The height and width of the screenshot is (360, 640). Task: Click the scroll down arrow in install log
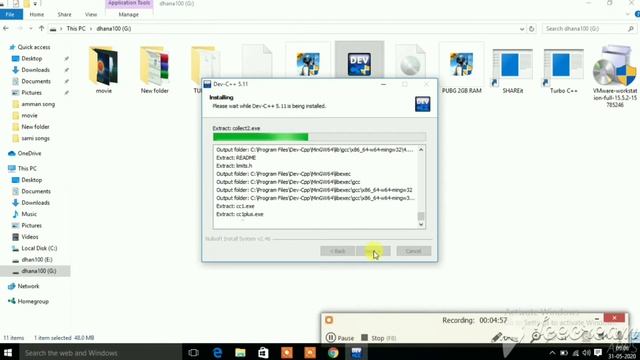pyautogui.click(x=421, y=224)
